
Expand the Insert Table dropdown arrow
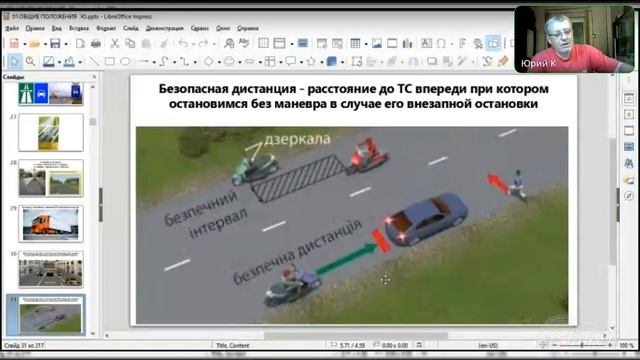[x=366, y=44]
